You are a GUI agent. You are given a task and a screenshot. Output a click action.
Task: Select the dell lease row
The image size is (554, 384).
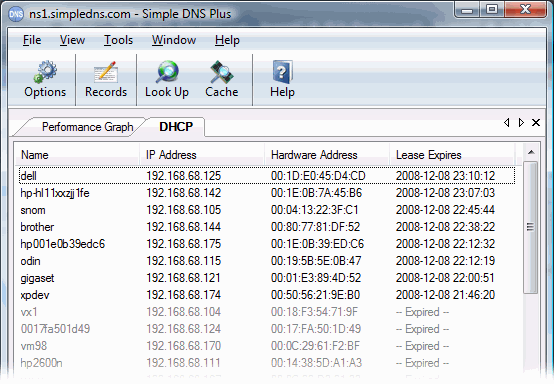coord(267,176)
